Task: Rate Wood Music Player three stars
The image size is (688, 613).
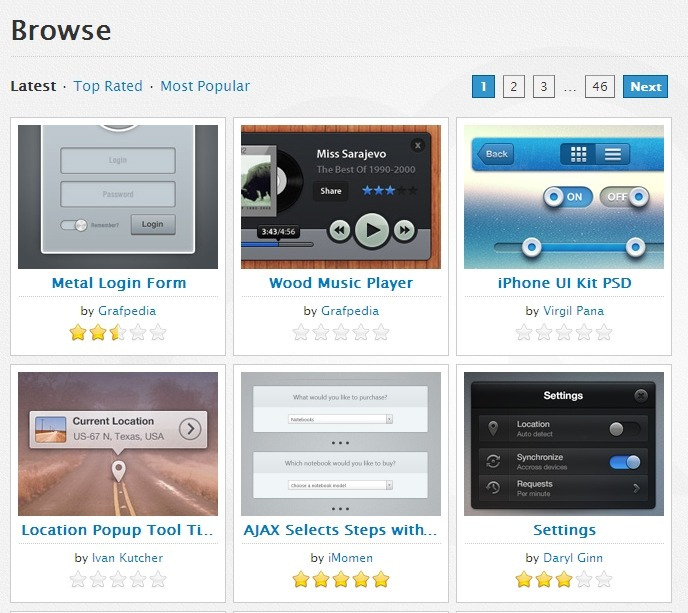Action: (341, 332)
